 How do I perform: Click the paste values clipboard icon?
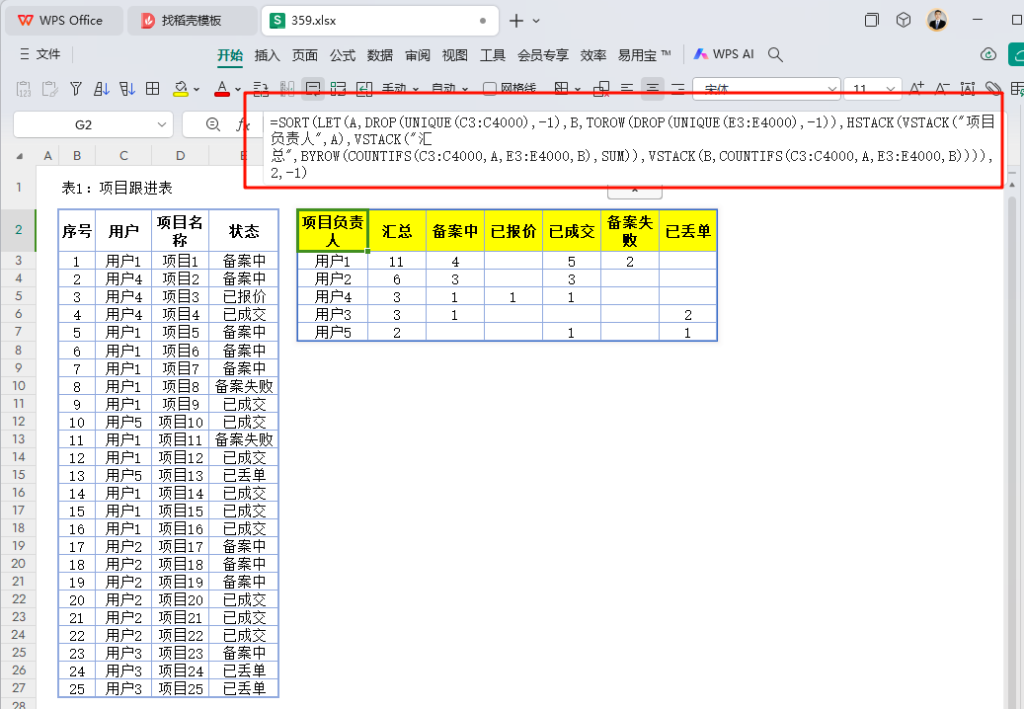point(24,88)
